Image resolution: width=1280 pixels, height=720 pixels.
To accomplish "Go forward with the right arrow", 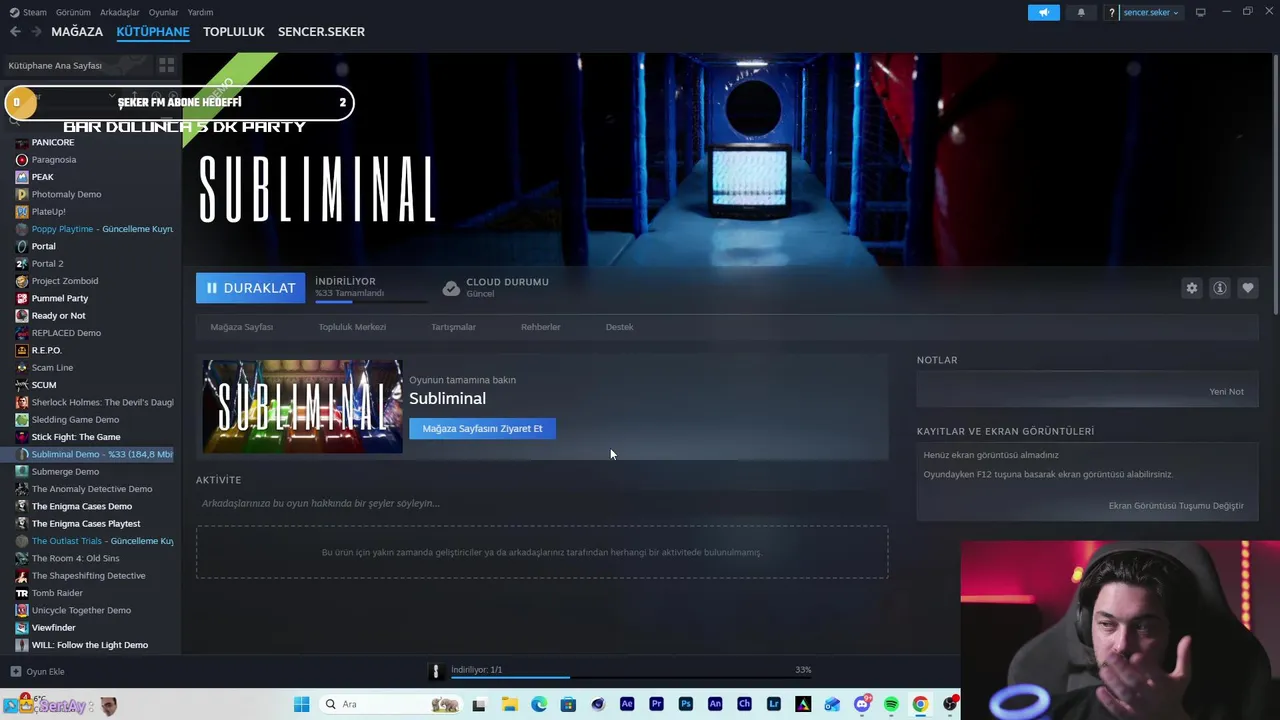I will tap(37, 32).
